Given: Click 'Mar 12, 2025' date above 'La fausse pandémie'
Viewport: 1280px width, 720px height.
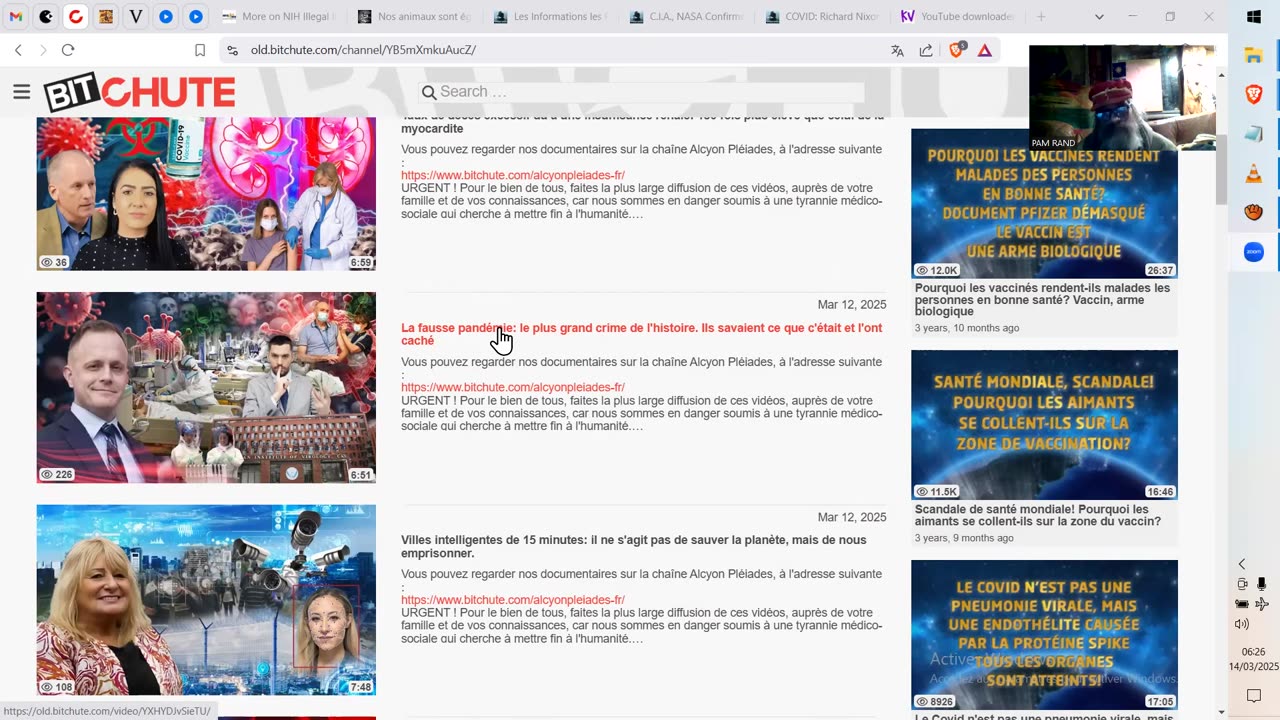Looking at the screenshot, I should tap(852, 305).
